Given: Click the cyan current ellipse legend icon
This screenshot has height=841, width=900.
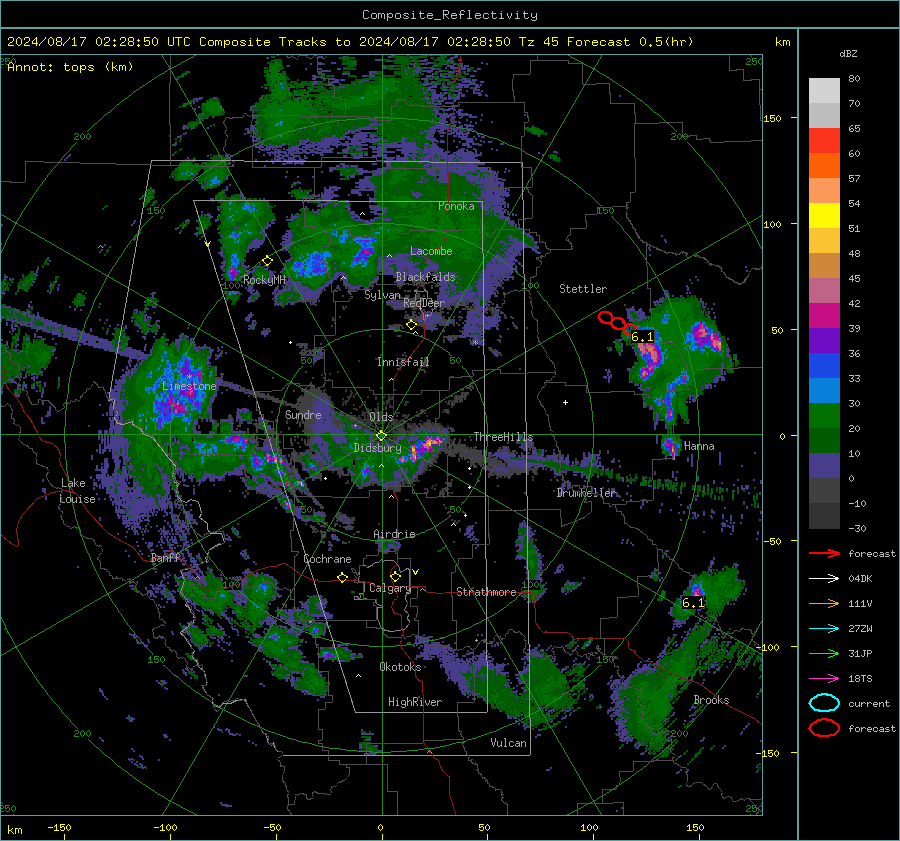Looking at the screenshot, I should pos(824,703).
